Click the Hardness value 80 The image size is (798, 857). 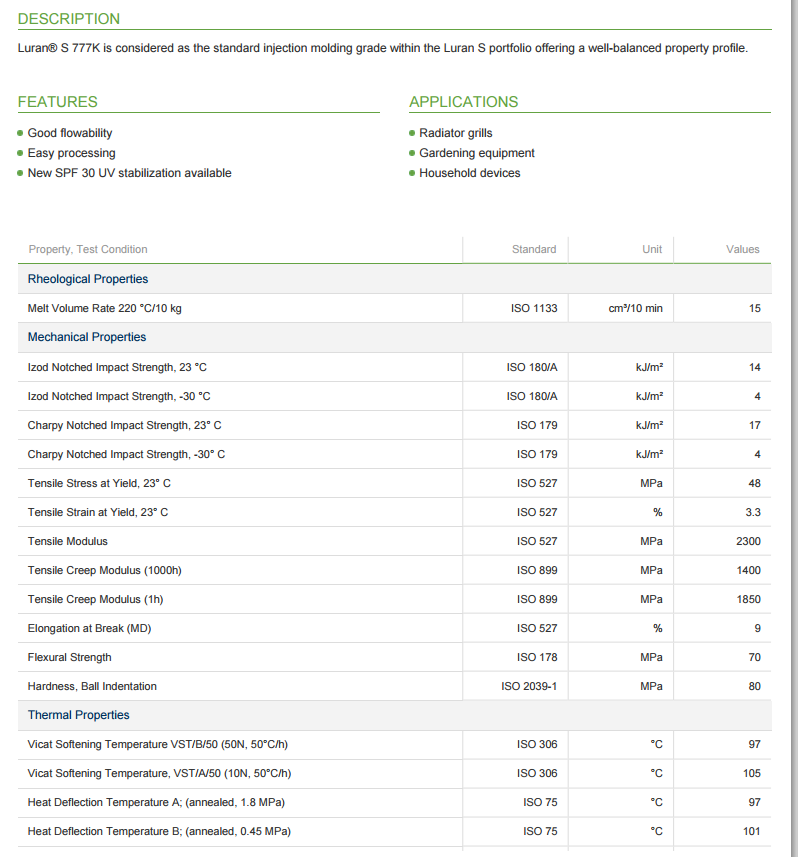click(755, 686)
